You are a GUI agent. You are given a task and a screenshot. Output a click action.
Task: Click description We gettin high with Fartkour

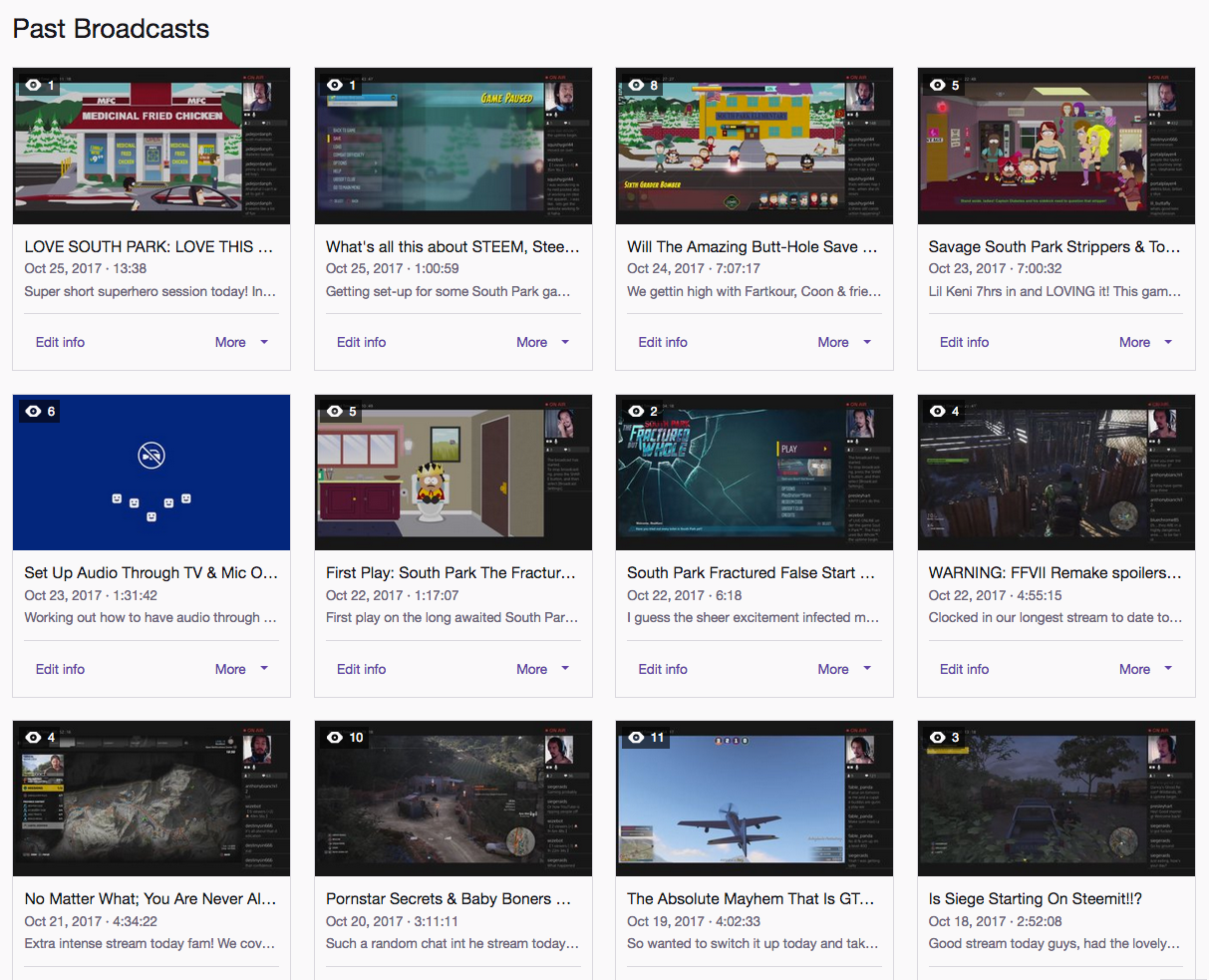755,291
